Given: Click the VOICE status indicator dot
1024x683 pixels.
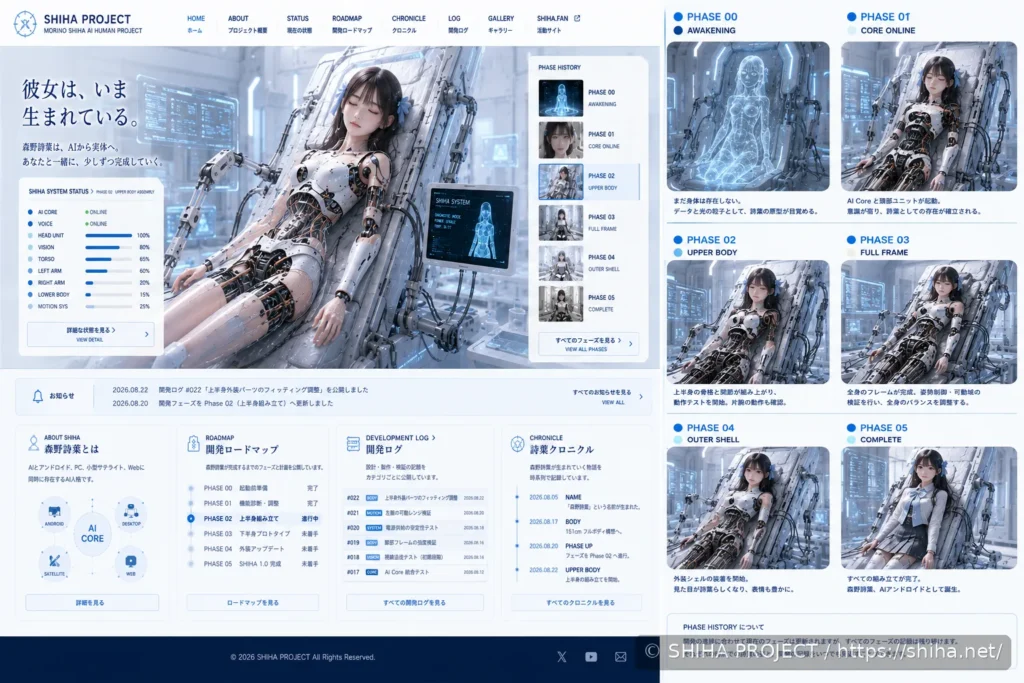Looking at the screenshot, I should (30, 223).
